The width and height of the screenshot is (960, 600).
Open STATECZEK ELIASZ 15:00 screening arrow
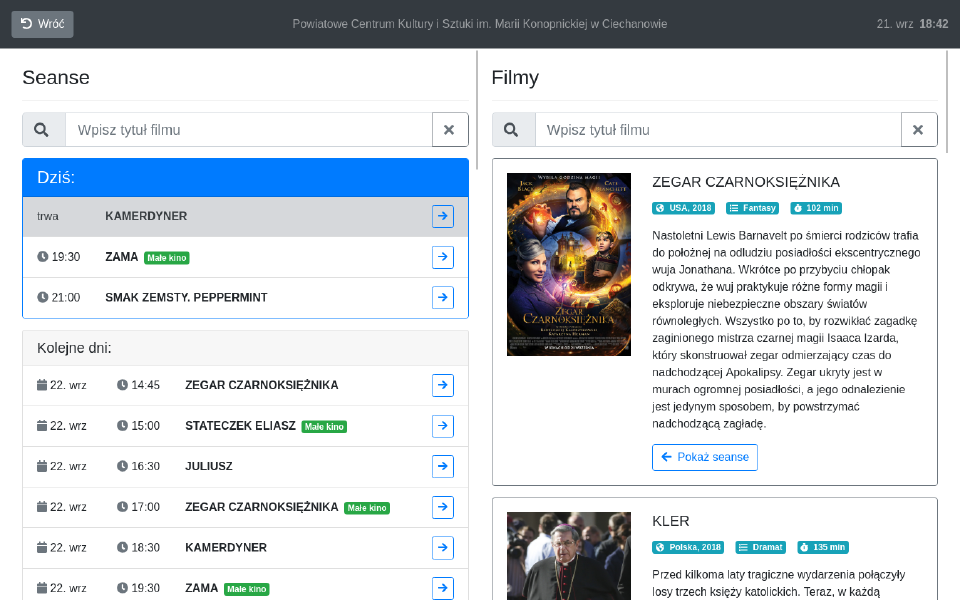(x=443, y=426)
